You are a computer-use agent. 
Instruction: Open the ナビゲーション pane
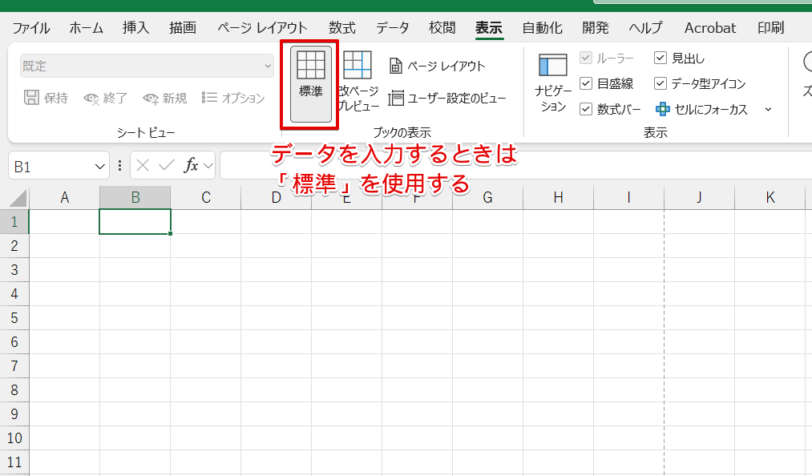553,83
